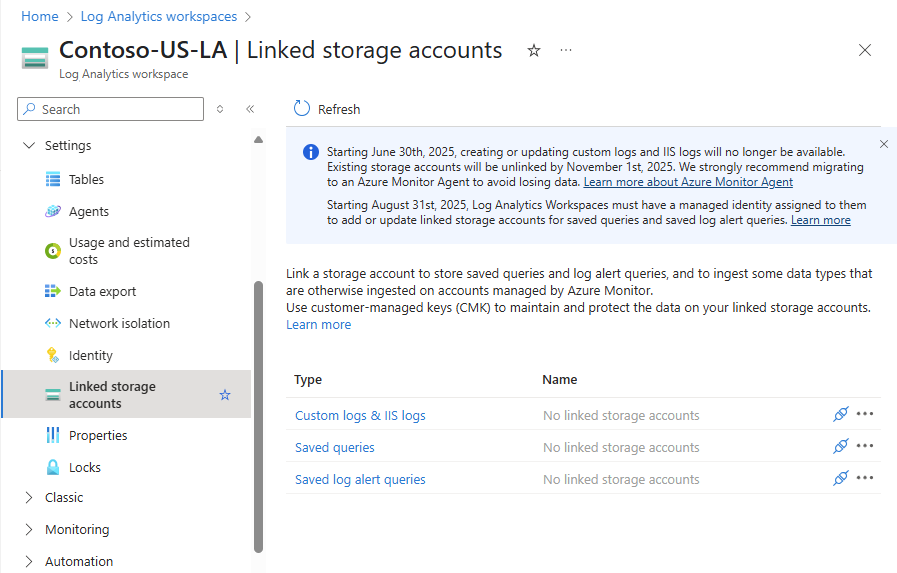897x573 pixels.
Task: Click link icon for Custom logs & IIS logs
Action: pos(841,415)
